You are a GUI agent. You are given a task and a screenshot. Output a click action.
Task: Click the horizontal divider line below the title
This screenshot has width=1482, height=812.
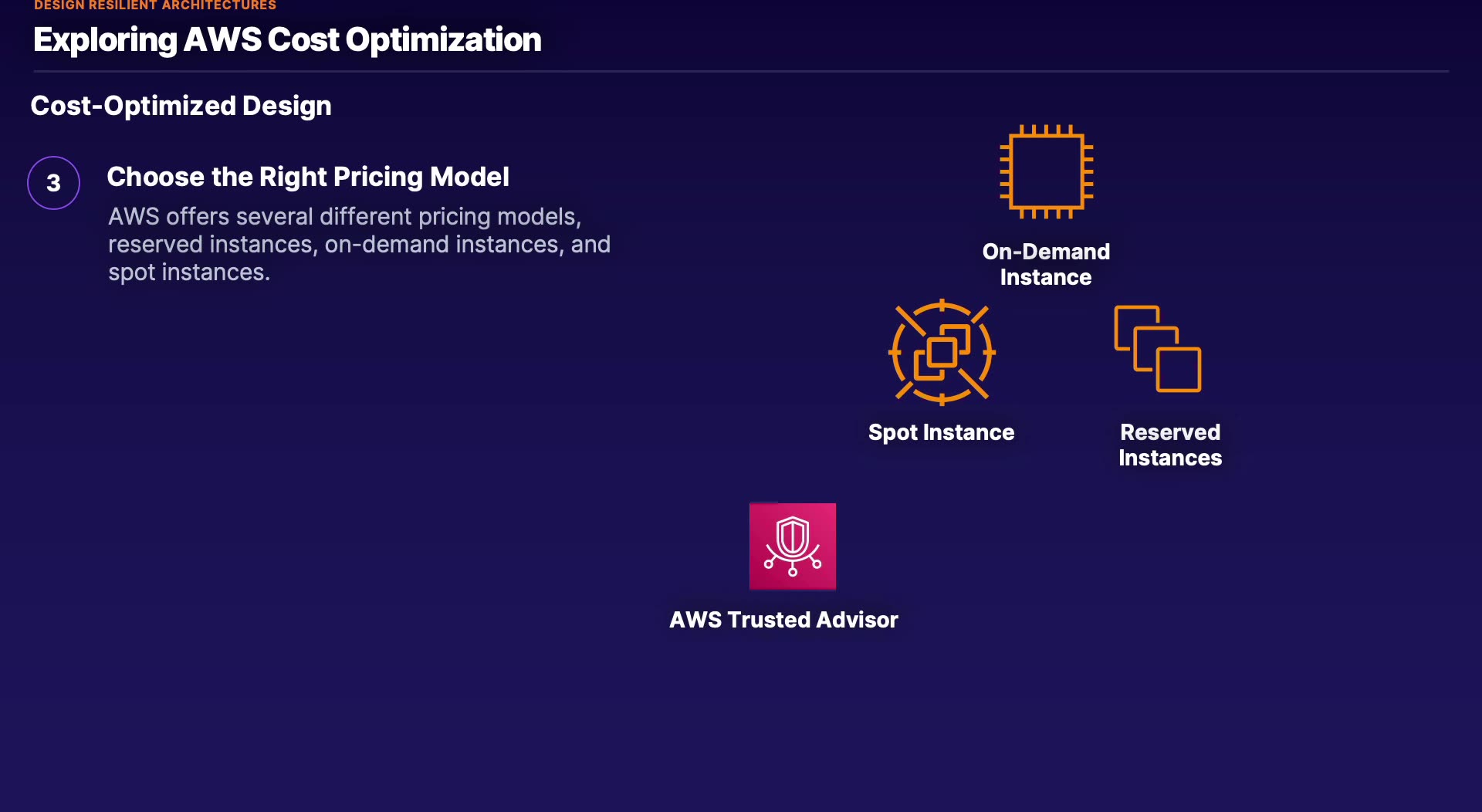click(x=741, y=72)
